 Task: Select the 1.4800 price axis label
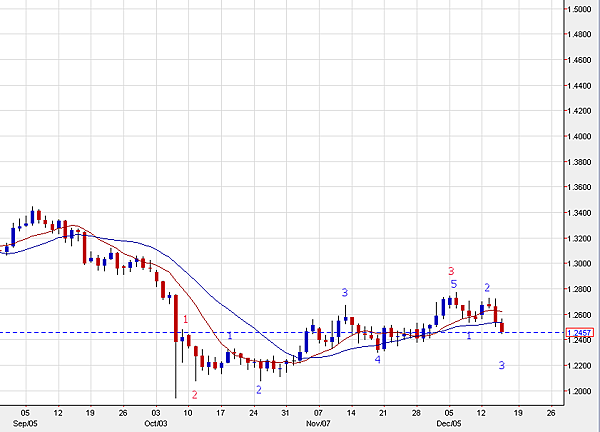pos(579,34)
